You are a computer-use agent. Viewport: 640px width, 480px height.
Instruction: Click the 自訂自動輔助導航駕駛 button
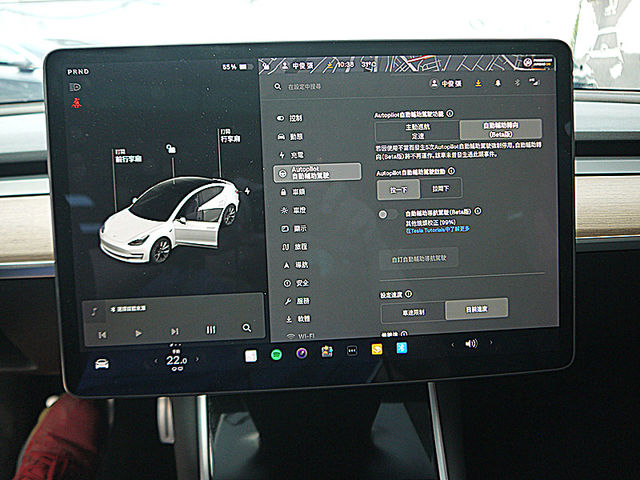[x=419, y=258]
